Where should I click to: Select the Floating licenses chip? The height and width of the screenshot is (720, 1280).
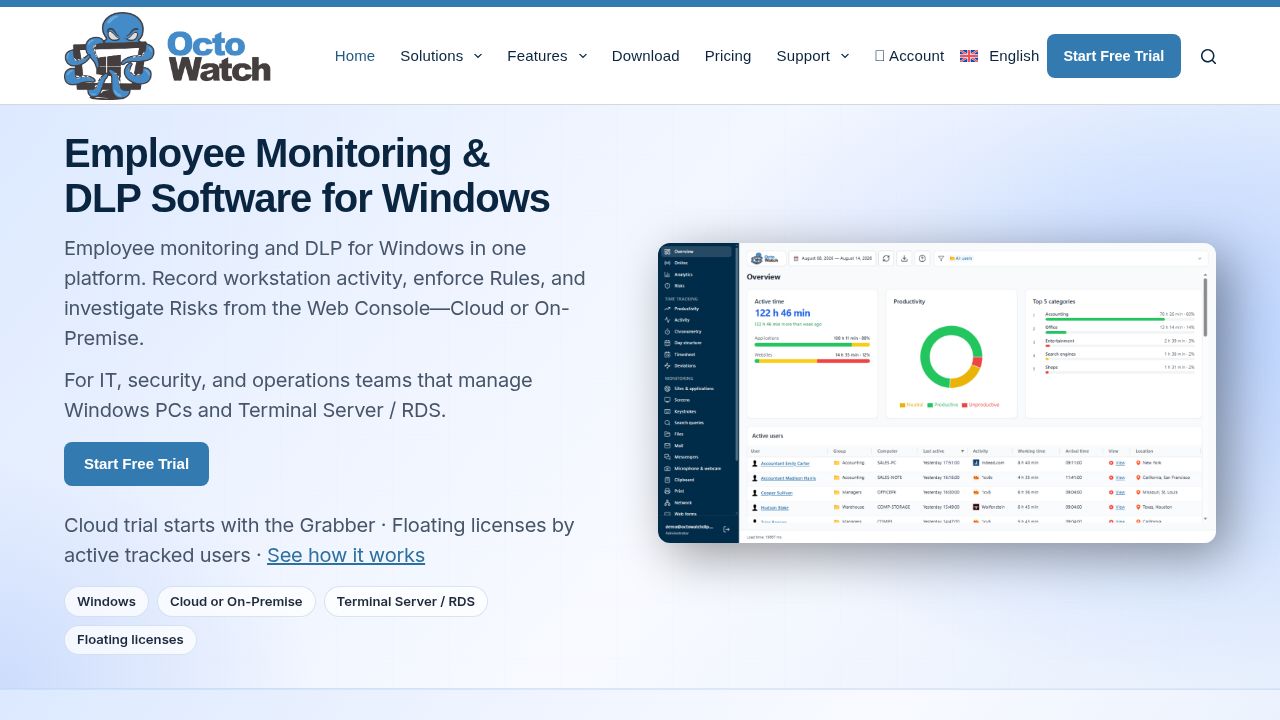point(130,640)
